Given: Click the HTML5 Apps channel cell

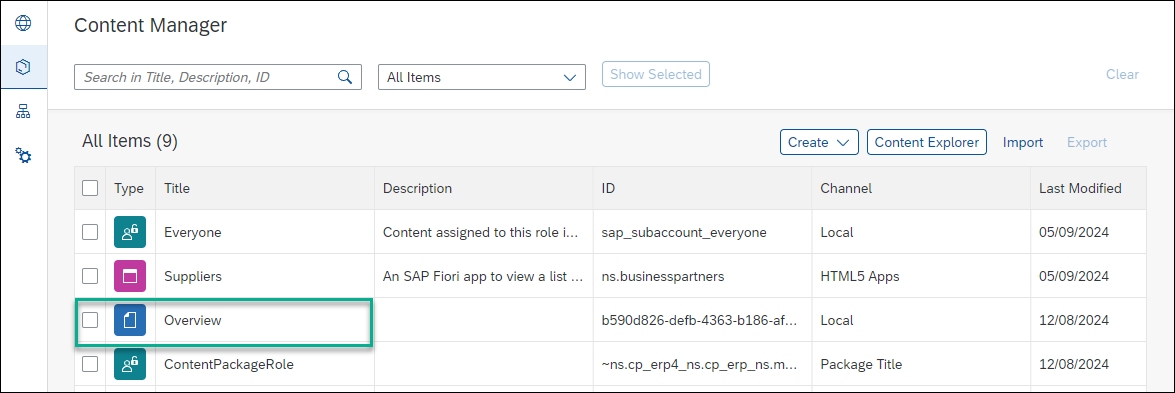Looking at the screenshot, I should point(860,276).
